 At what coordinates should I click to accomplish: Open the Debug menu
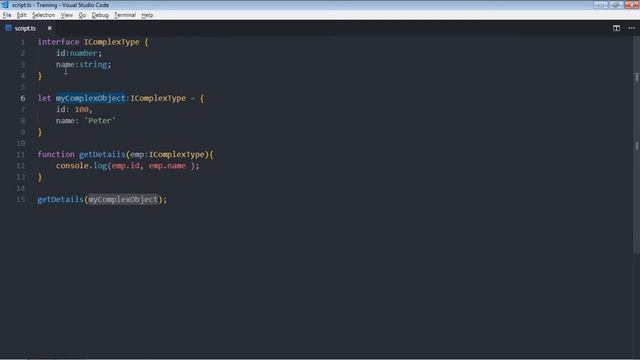pyautogui.click(x=100, y=15)
